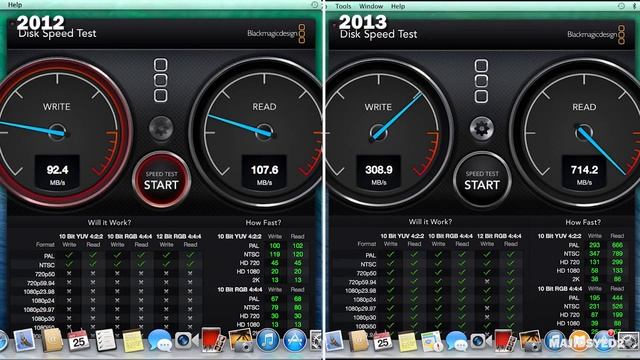Open App Store from the 2012 dock
The width and height of the screenshot is (640, 360).
click(x=295, y=340)
